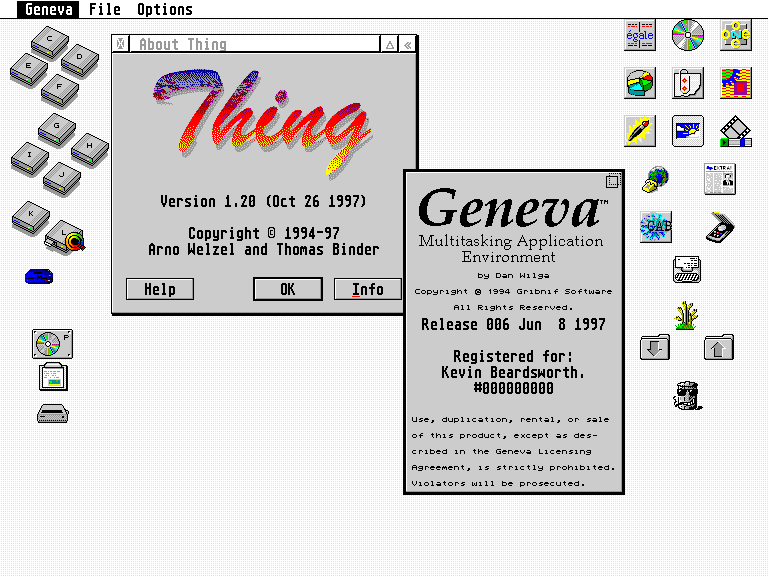
Task: Select the drive K icon
Action: tap(31, 218)
